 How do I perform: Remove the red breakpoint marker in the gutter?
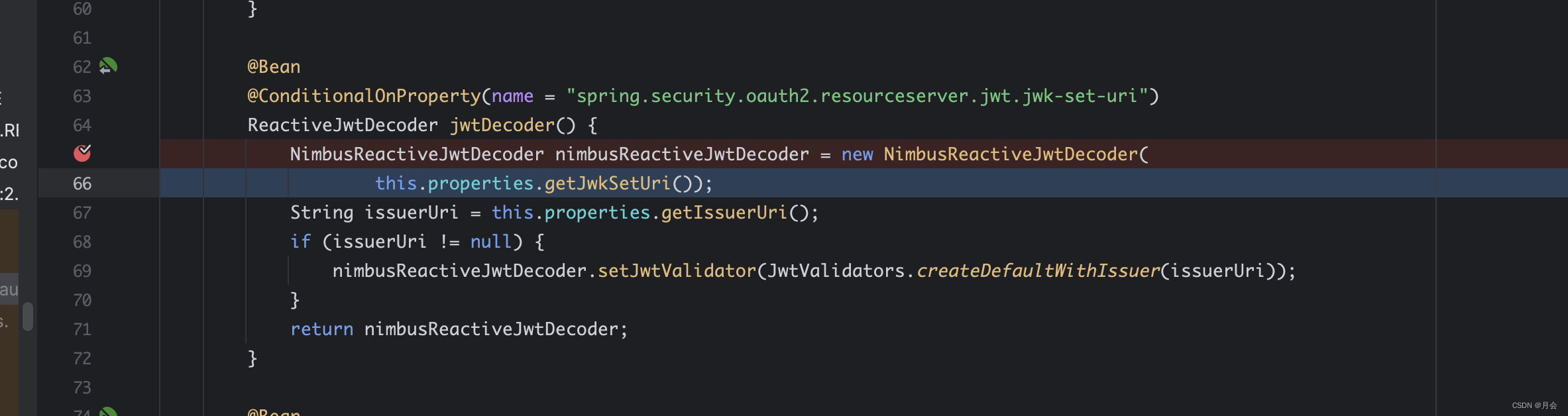(82, 154)
